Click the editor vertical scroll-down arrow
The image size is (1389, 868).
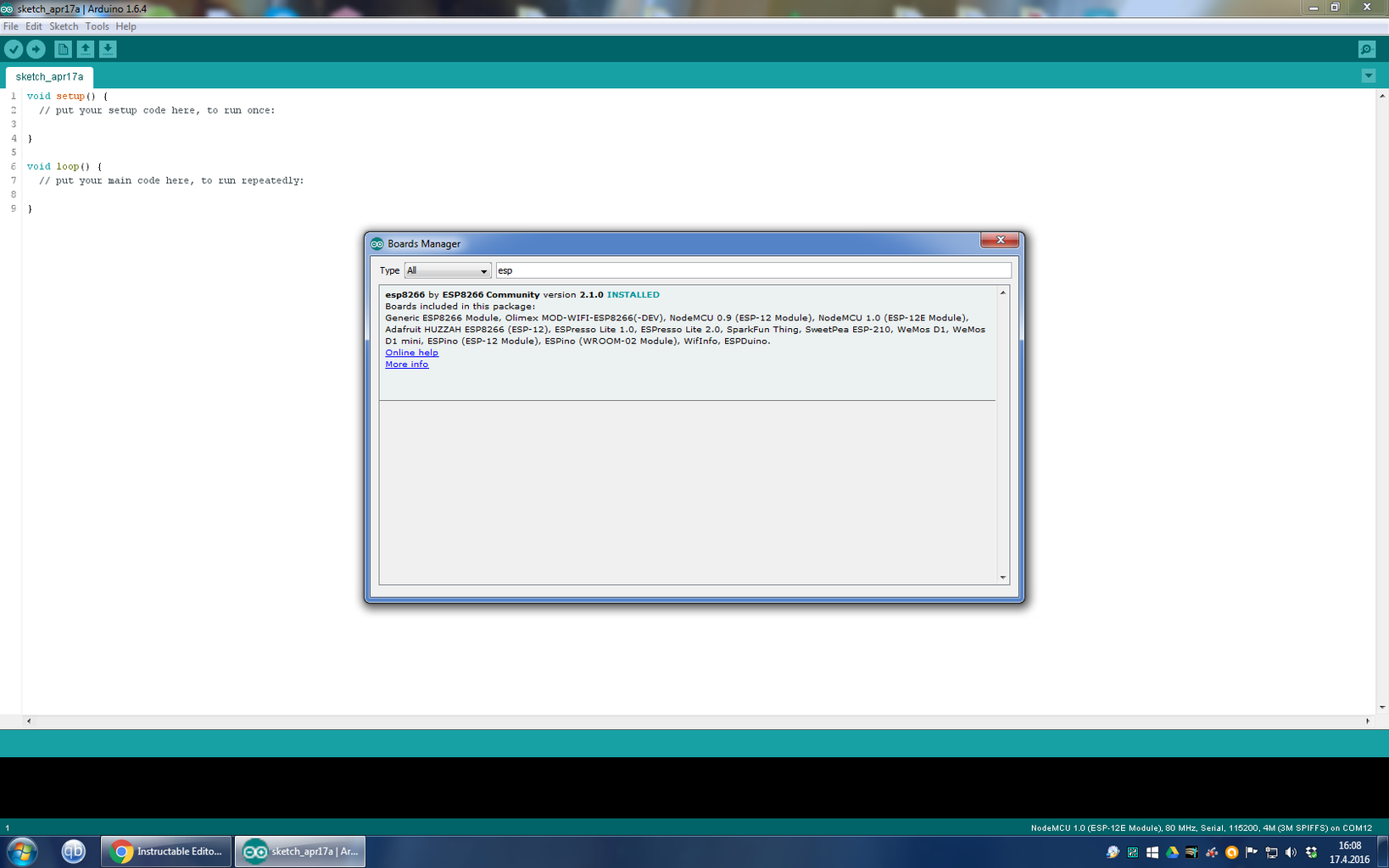pos(1382,707)
